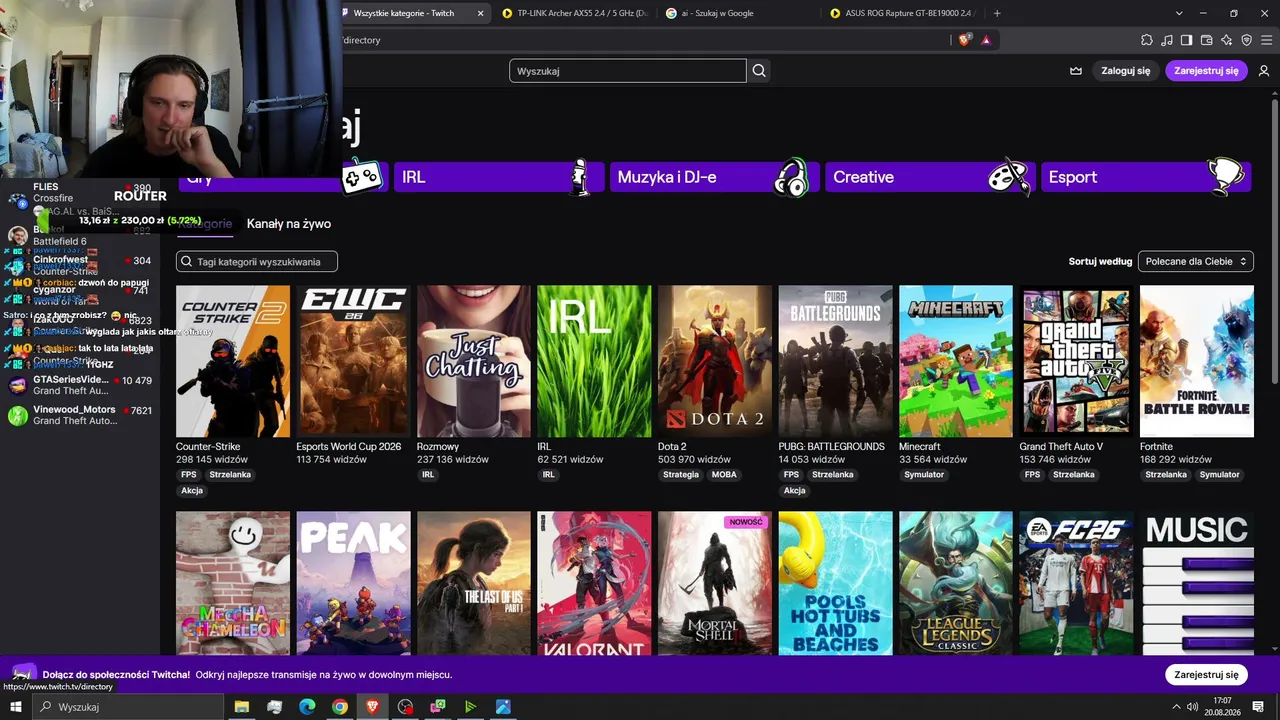Click the Brave Rewards triangle icon

point(986,40)
